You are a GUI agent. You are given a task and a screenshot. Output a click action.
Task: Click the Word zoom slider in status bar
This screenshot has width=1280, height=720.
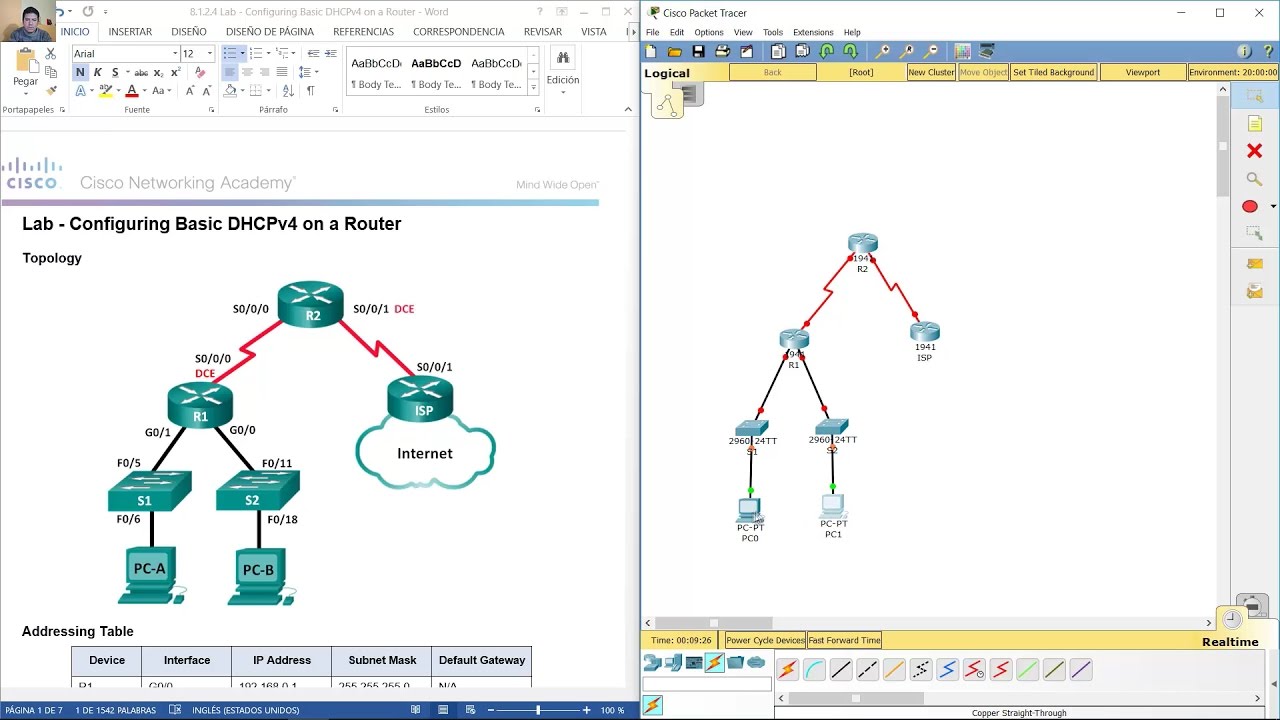pos(538,710)
